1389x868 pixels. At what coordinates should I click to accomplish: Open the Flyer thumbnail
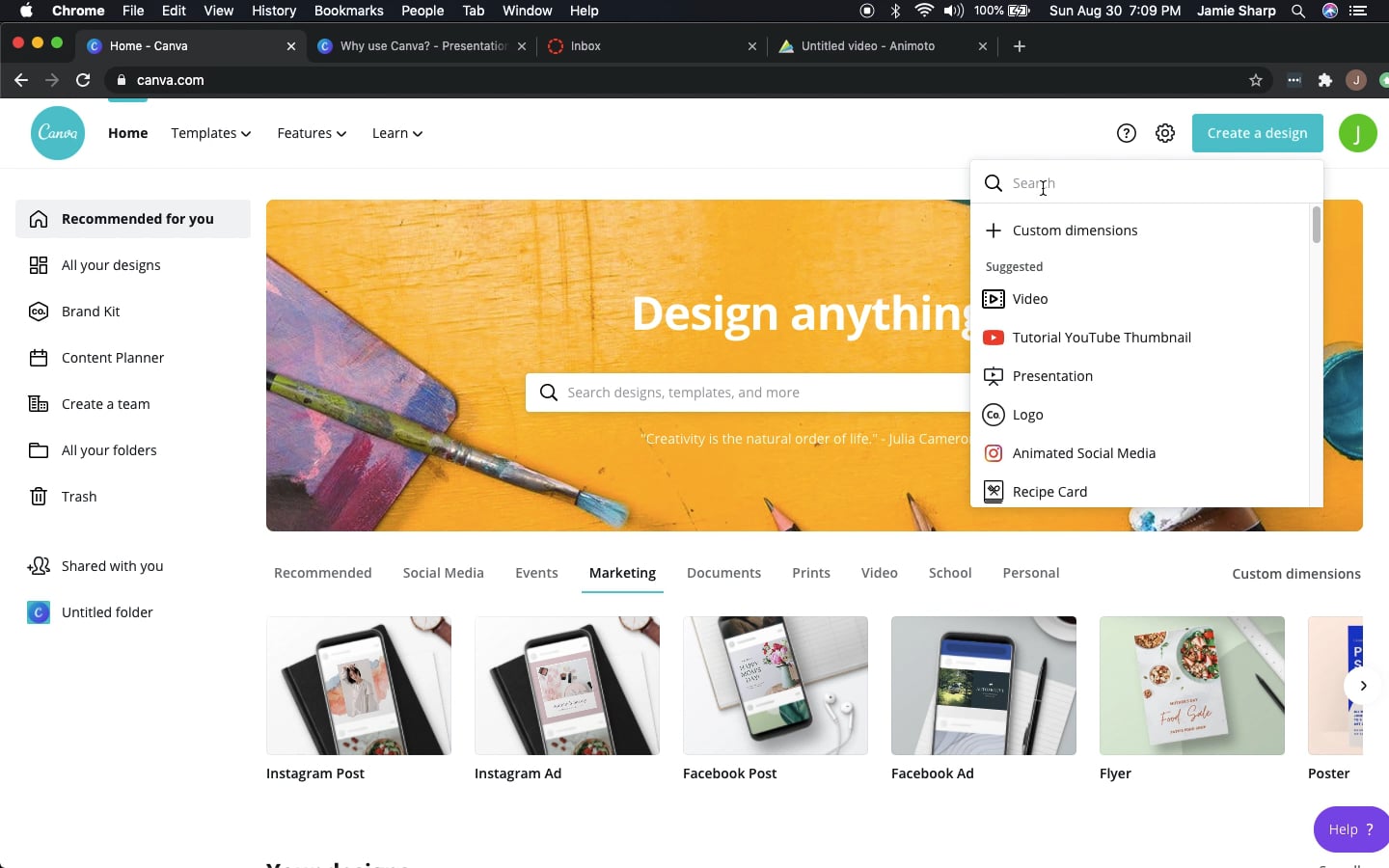tap(1192, 686)
